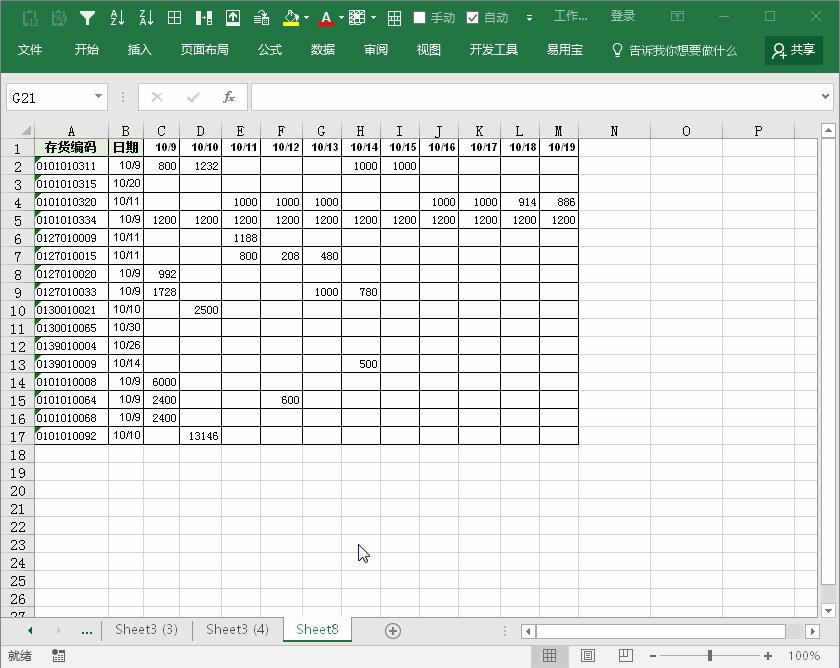This screenshot has height=668, width=840.
Task: Switch to Page Layout view in status bar
Action: tap(588, 655)
